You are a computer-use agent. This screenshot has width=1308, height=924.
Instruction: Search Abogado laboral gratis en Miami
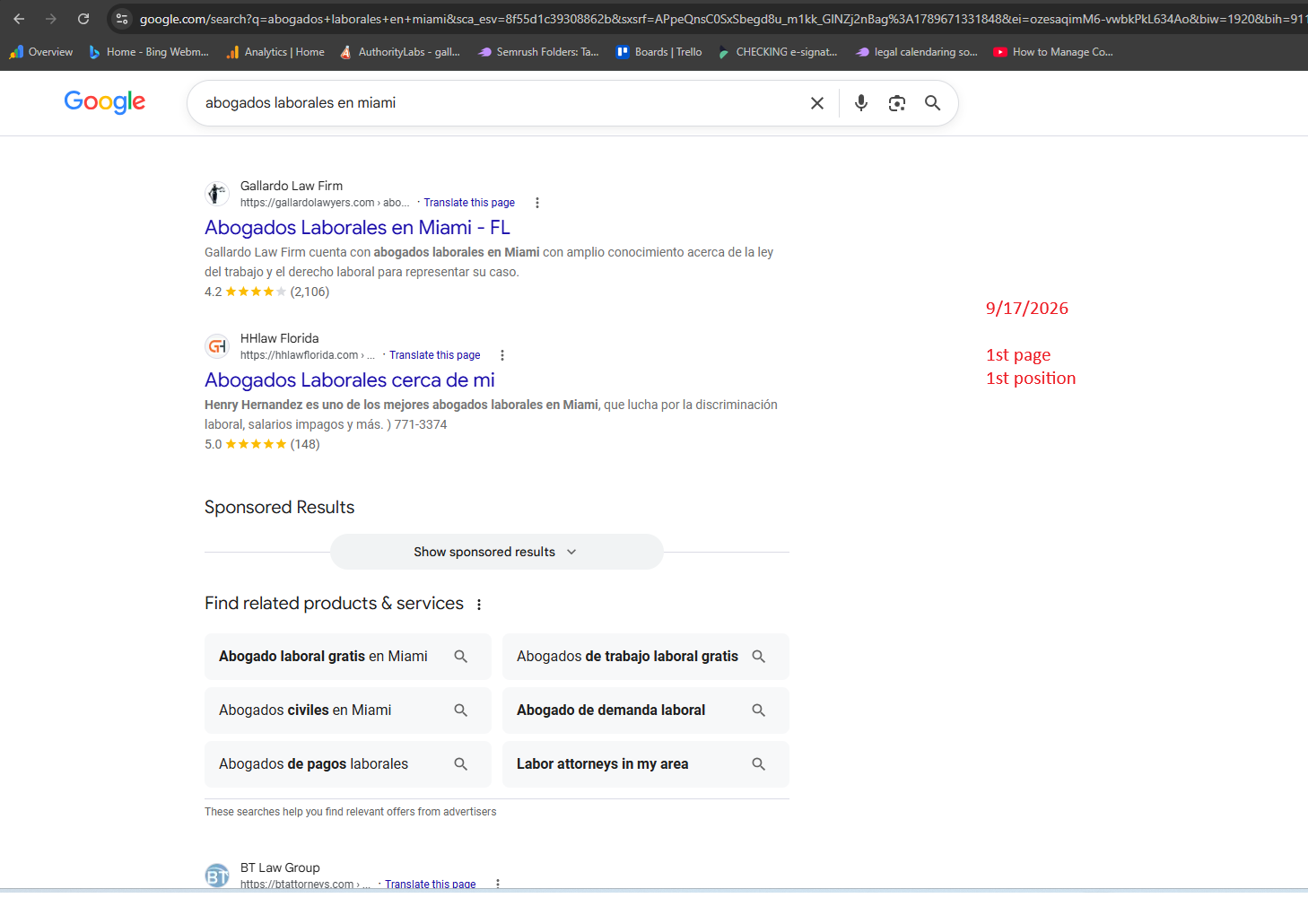coord(348,657)
